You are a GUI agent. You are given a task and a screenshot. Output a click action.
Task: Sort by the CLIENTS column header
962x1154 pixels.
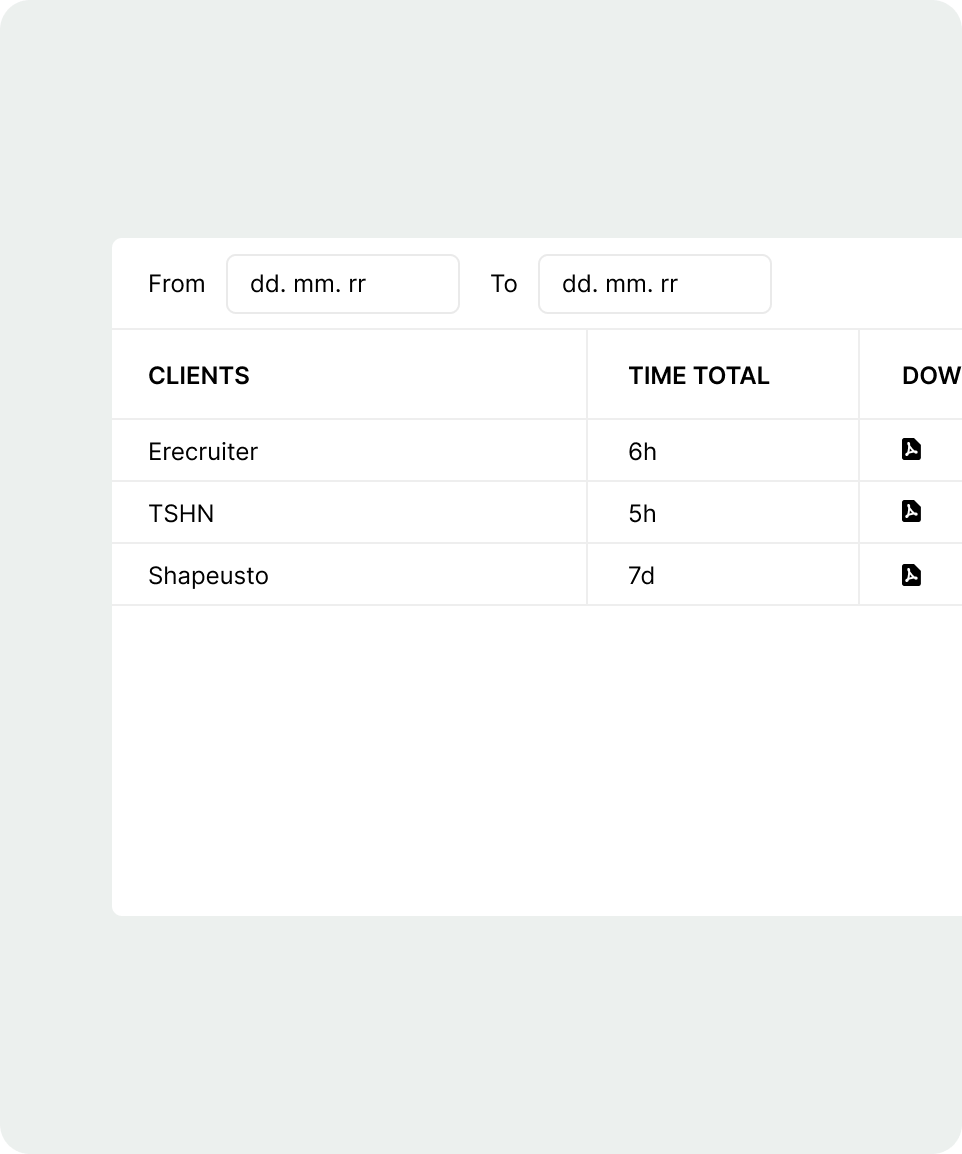[x=199, y=376]
